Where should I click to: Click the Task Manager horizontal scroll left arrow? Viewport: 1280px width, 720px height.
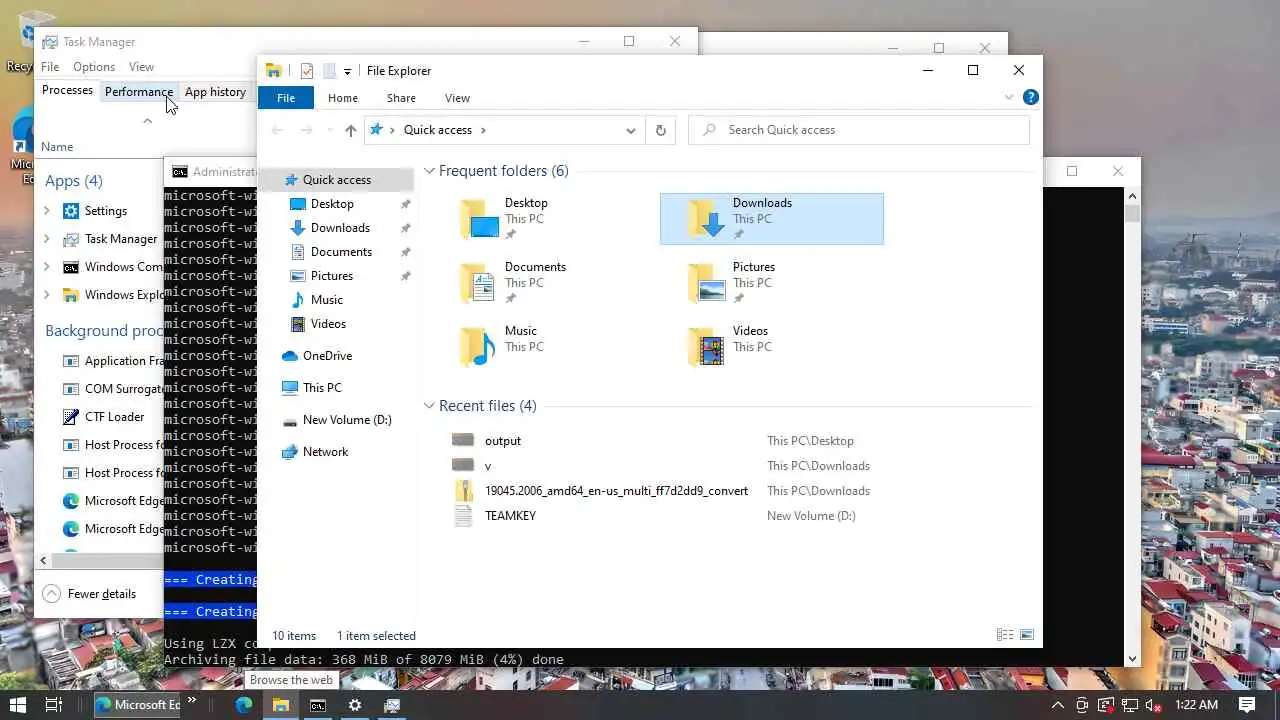(x=43, y=561)
